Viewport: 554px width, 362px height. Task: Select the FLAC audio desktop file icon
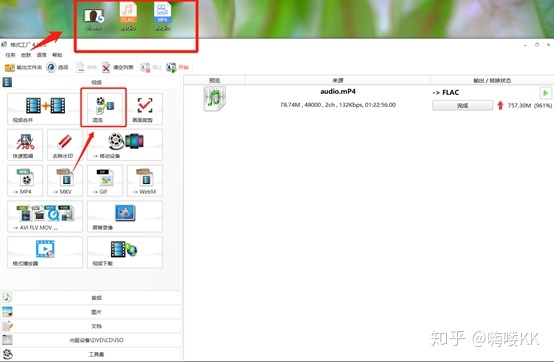(128, 17)
